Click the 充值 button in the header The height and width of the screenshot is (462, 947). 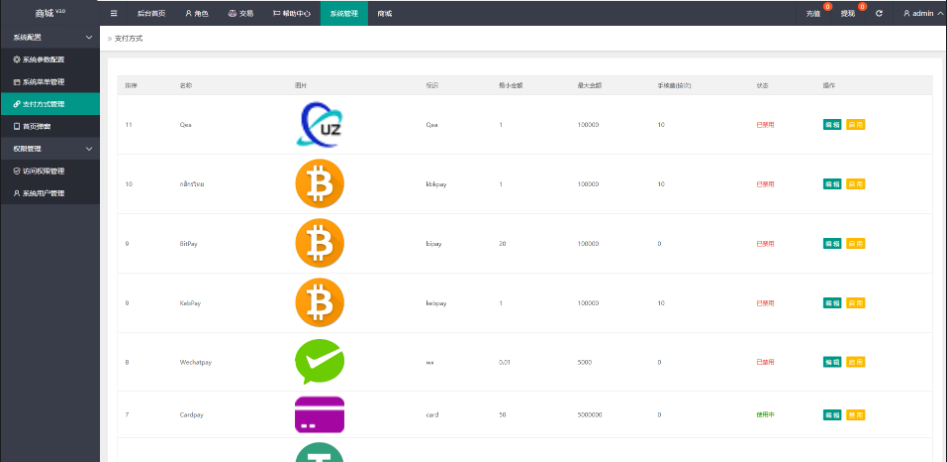(x=813, y=13)
